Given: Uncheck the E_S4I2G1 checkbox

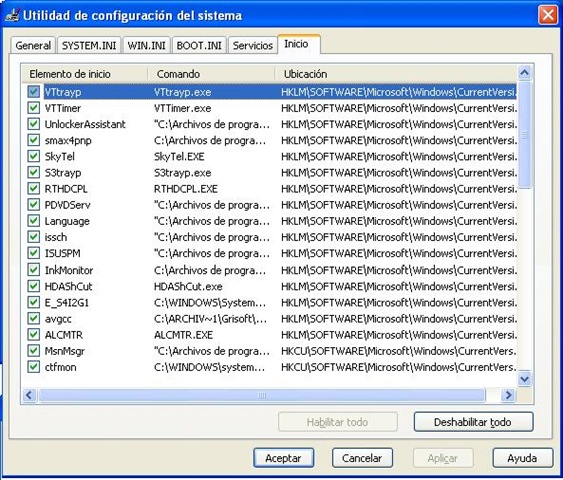Looking at the screenshot, I should pyautogui.click(x=34, y=302).
